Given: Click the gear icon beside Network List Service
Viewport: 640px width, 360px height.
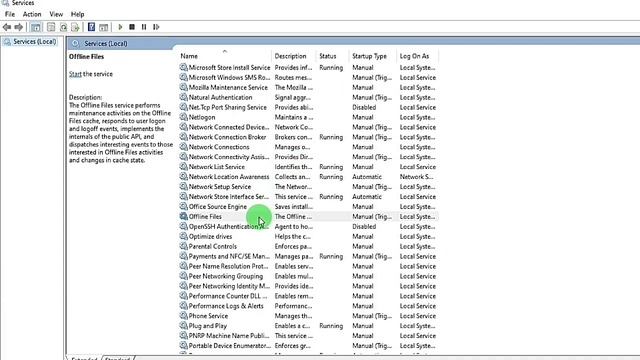Looking at the screenshot, I should point(184,167).
